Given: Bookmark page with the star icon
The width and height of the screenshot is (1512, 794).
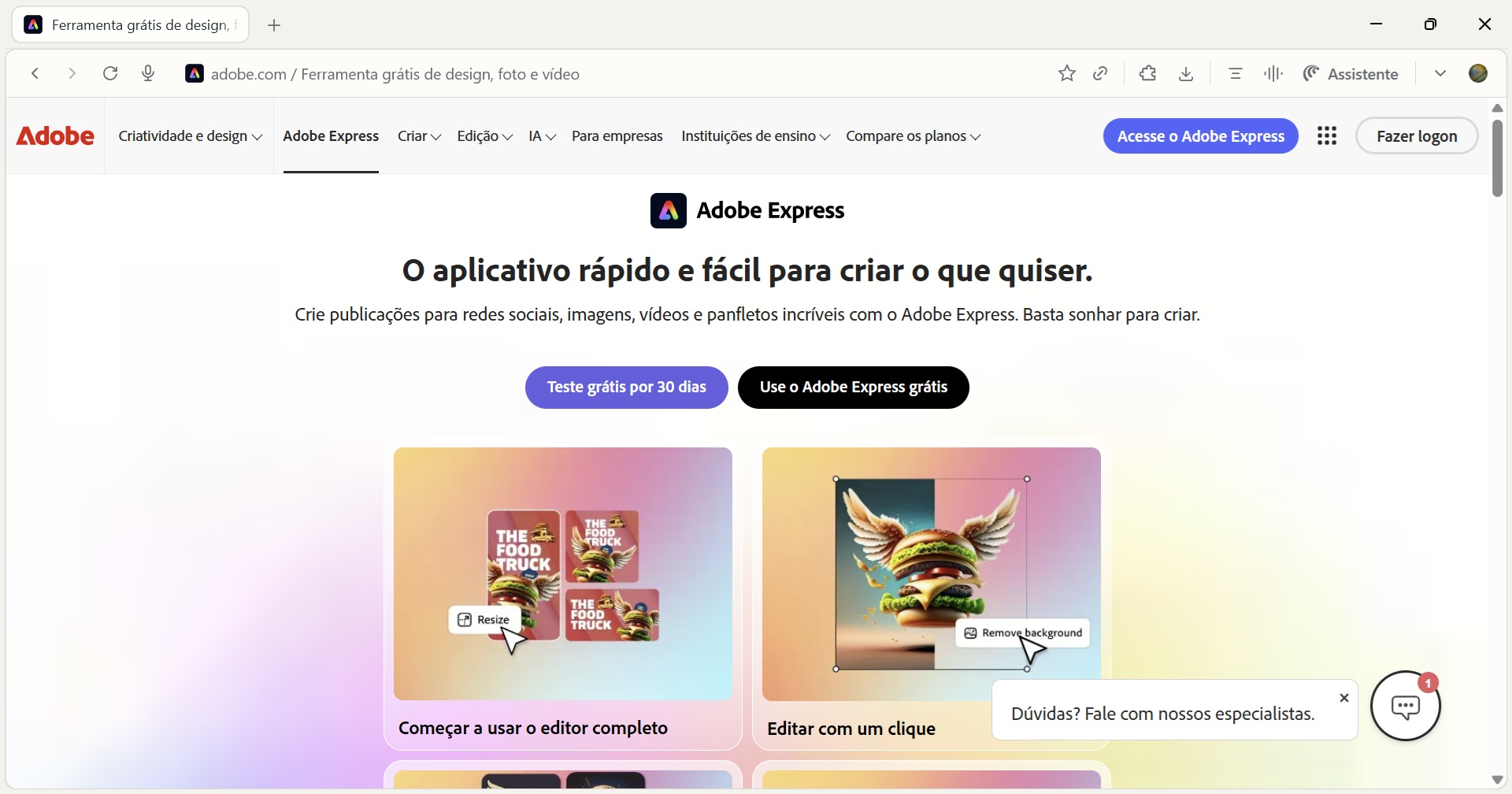Looking at the screenshot, I should click(1067, 73).
